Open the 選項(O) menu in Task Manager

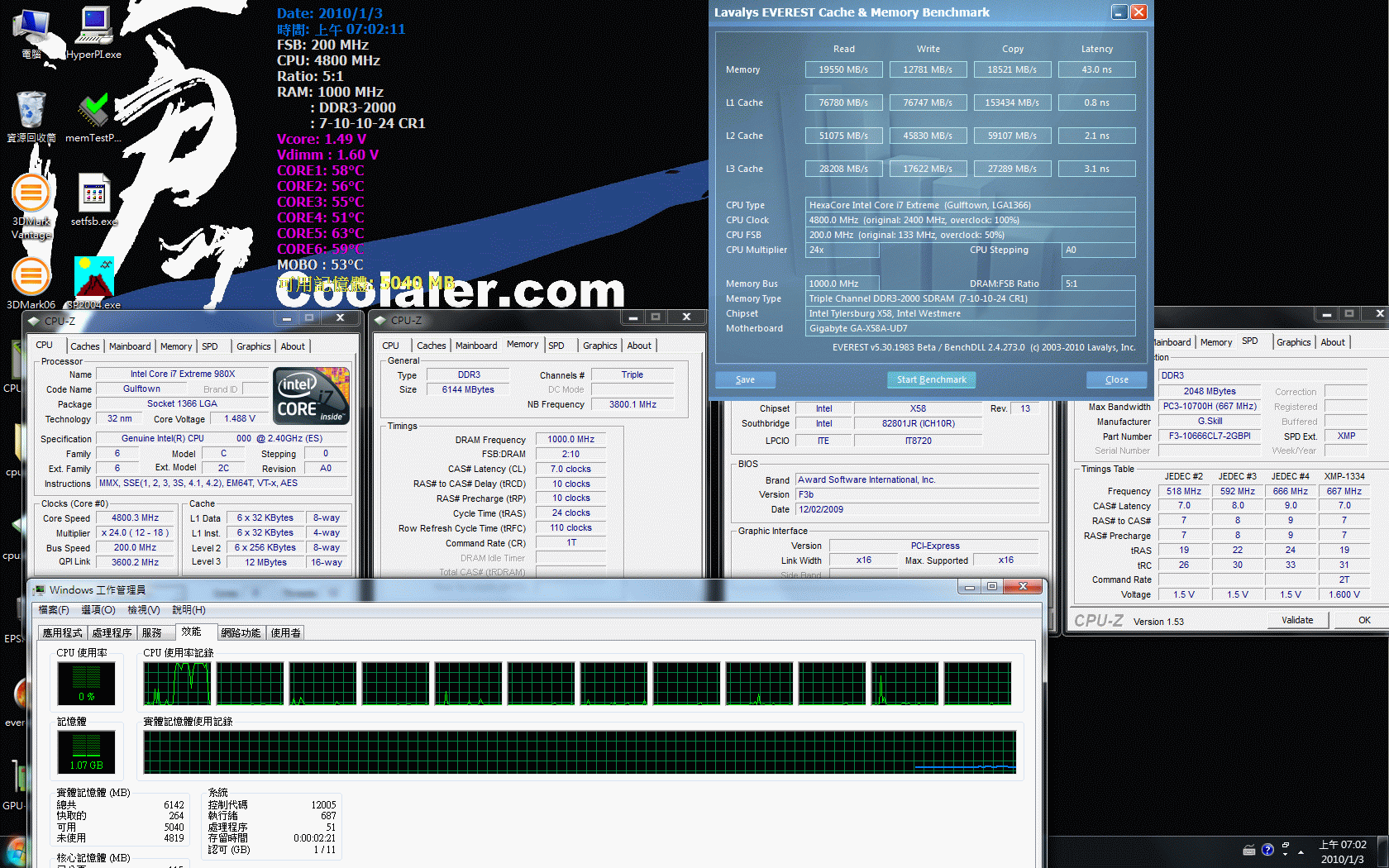coord(98,610)
